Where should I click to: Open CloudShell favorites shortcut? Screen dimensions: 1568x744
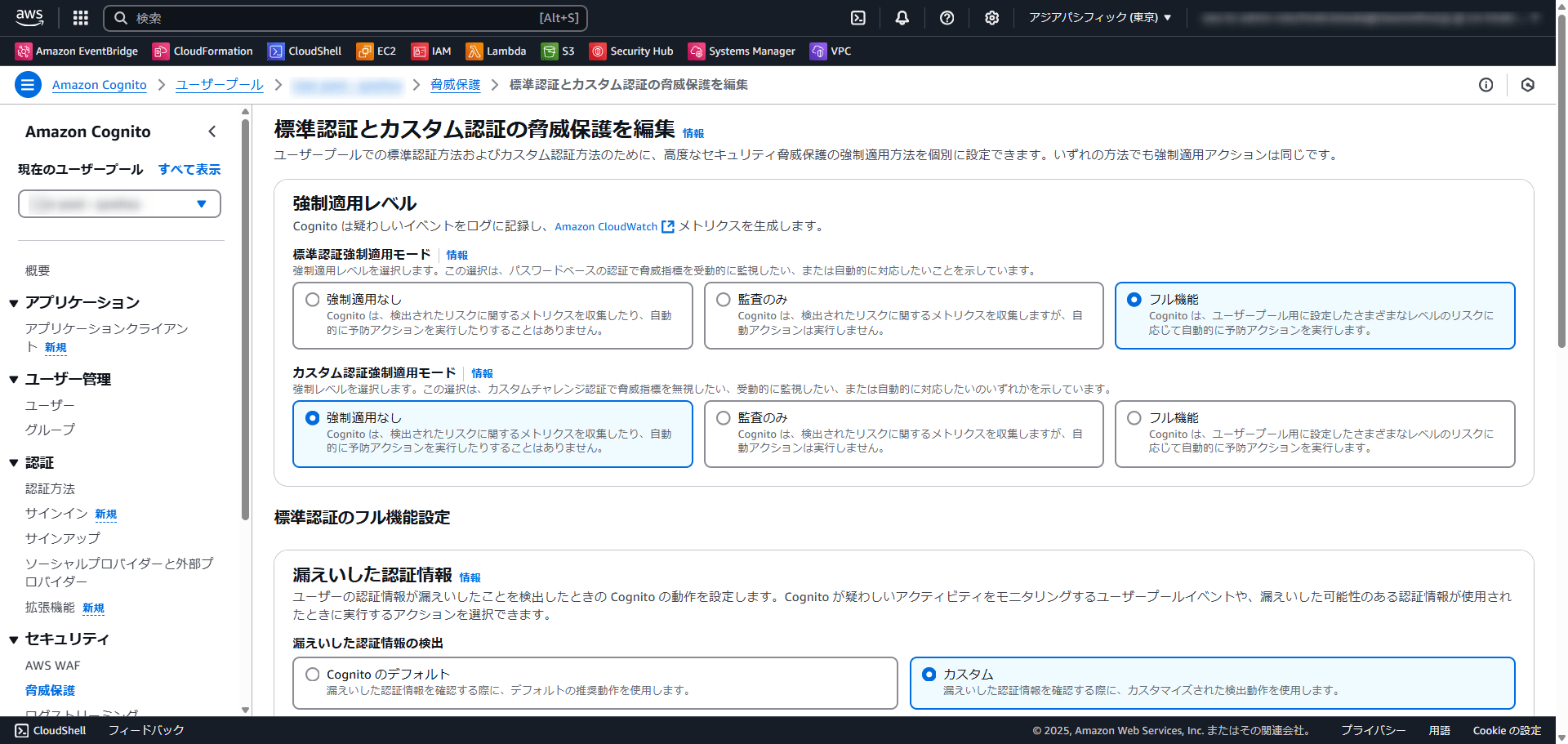305,51
